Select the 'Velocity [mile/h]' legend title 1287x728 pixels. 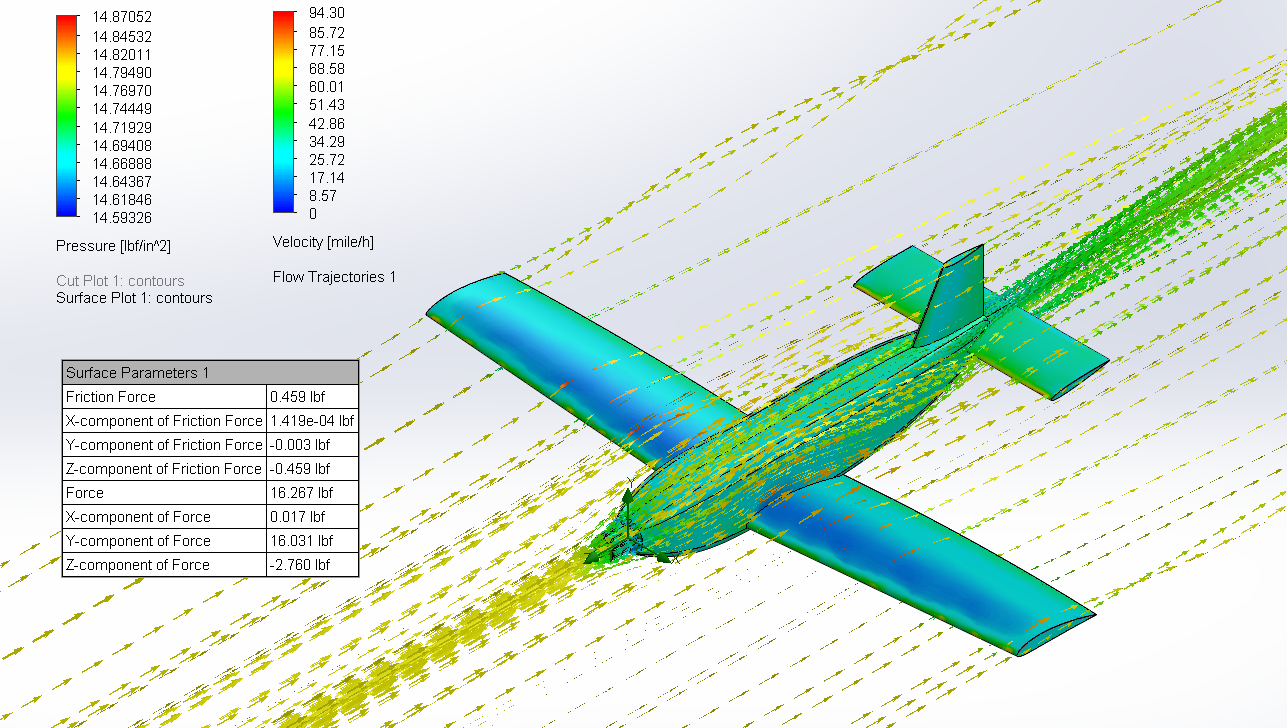323,242
